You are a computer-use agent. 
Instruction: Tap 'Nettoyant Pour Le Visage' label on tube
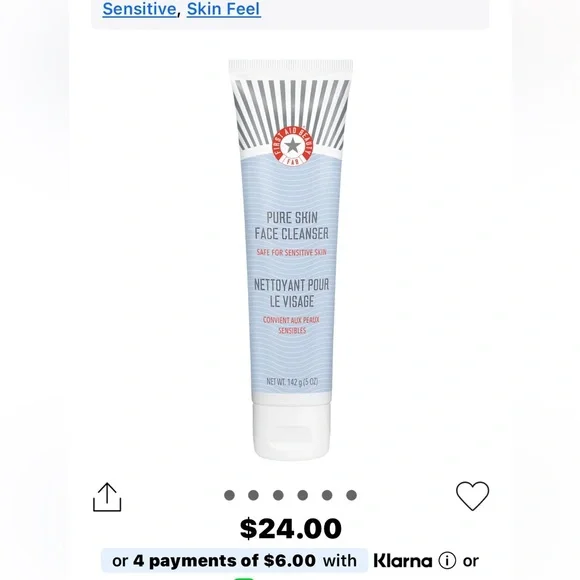pos(291,293)
